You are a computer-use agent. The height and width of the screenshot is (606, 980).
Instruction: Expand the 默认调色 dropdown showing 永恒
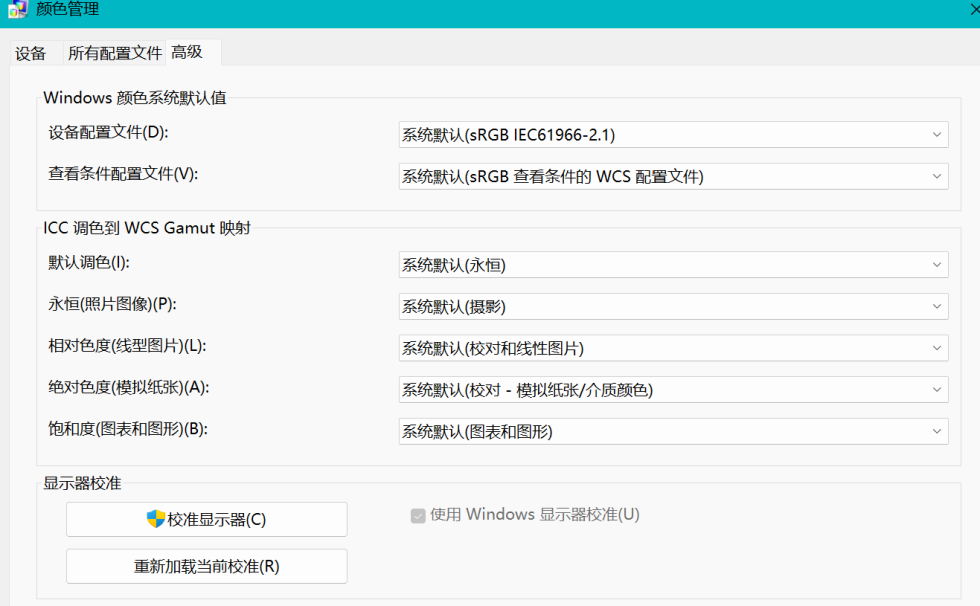pos(672,265)
